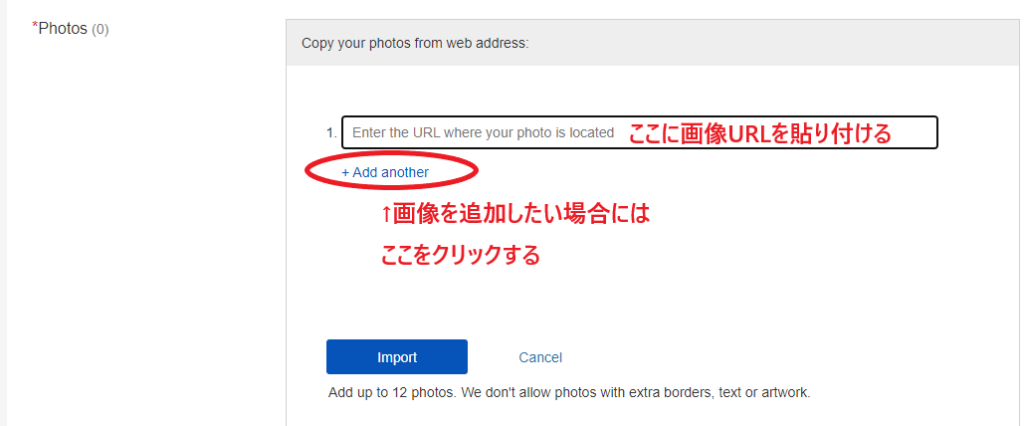1024x426 pixels.
Task: Click the red up-arrow in the annotation
Action: tap(387, 215)
